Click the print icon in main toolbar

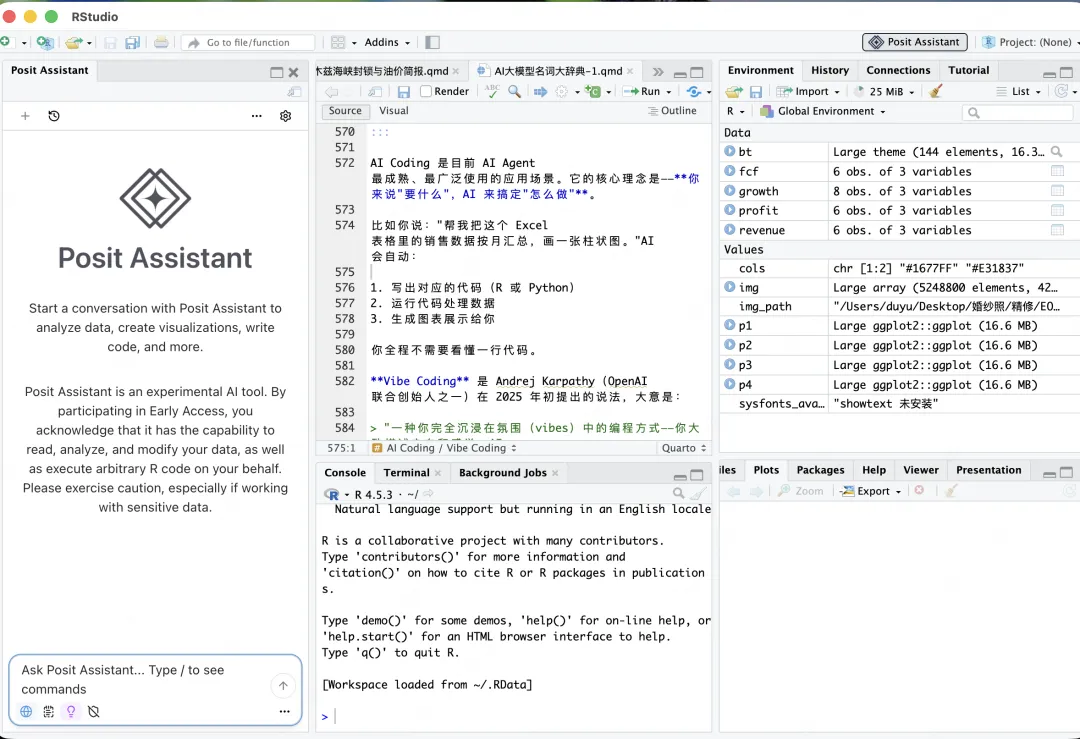pos(161,43)
